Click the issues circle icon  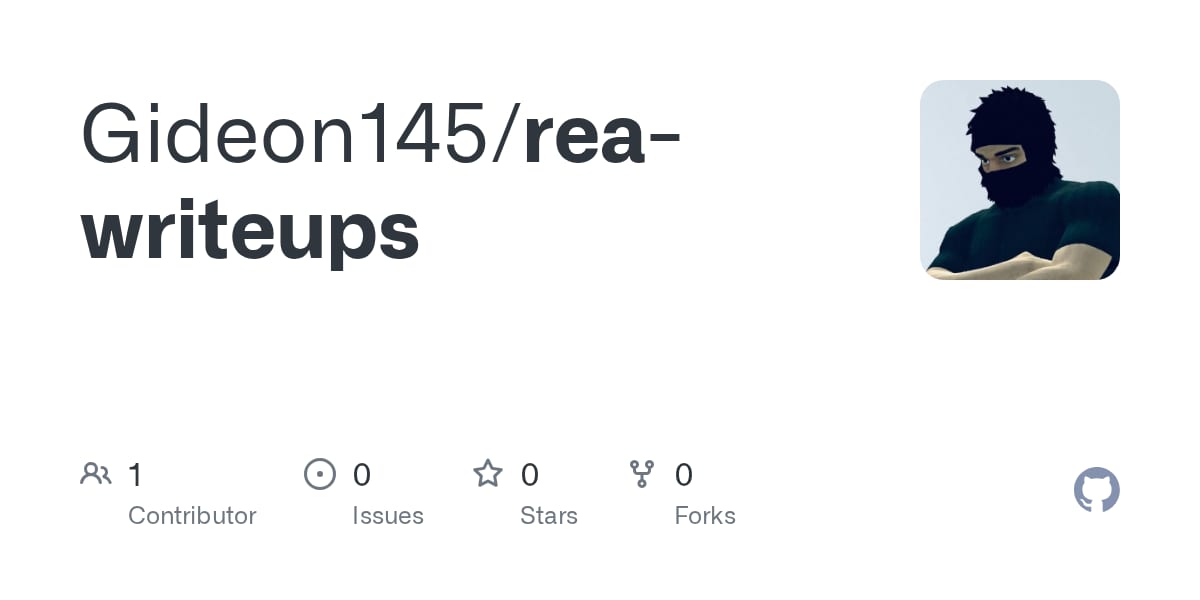pyautogui.click(x=320, y=474)
